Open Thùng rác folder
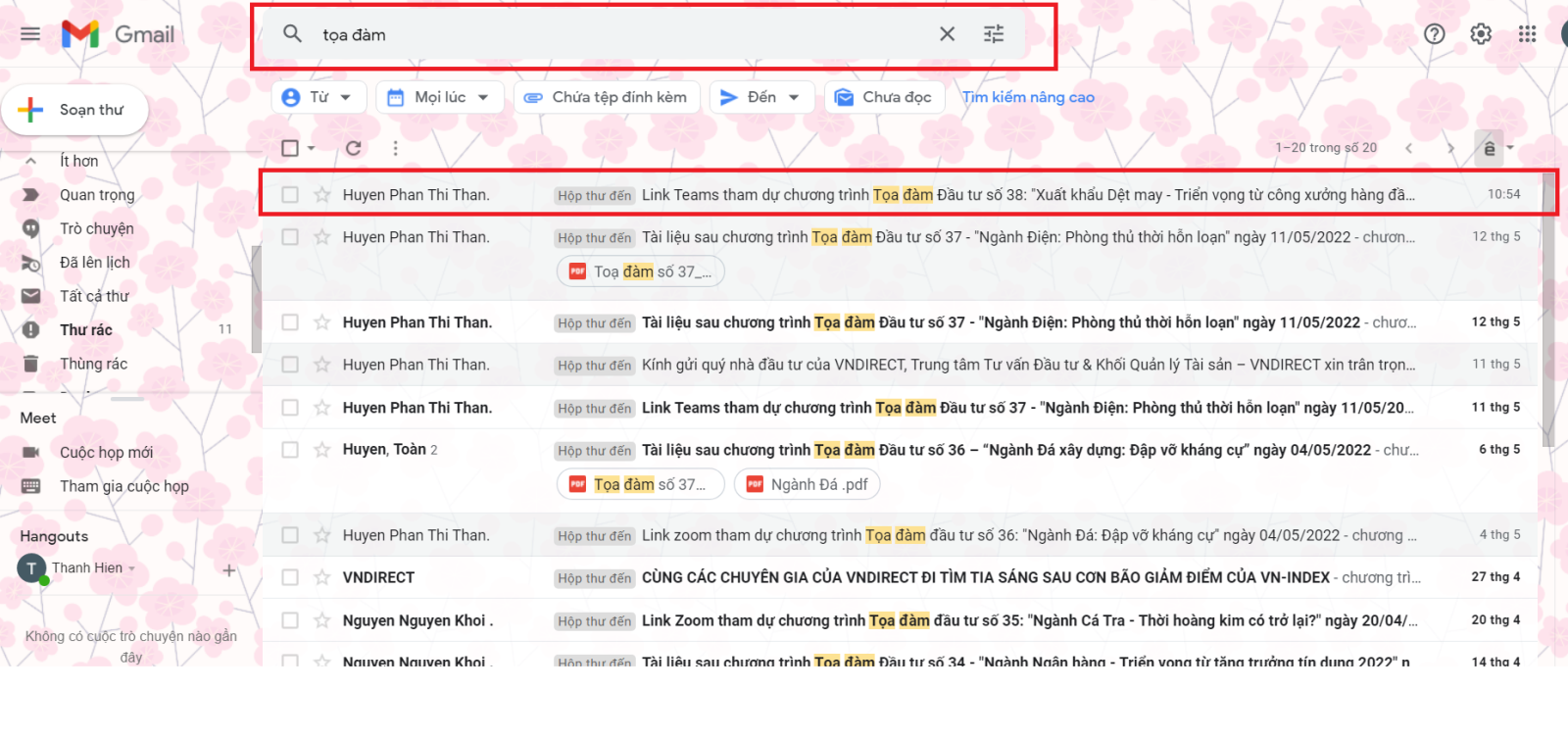Screen dimensions: 1568x739 pos(93,364)
